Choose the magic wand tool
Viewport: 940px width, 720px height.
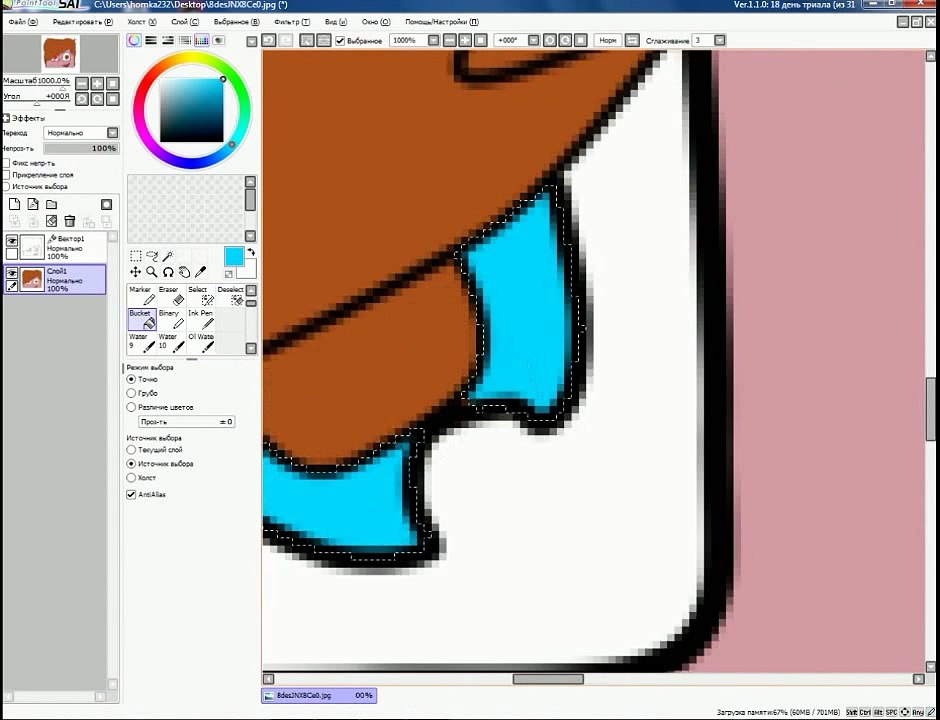168,256
